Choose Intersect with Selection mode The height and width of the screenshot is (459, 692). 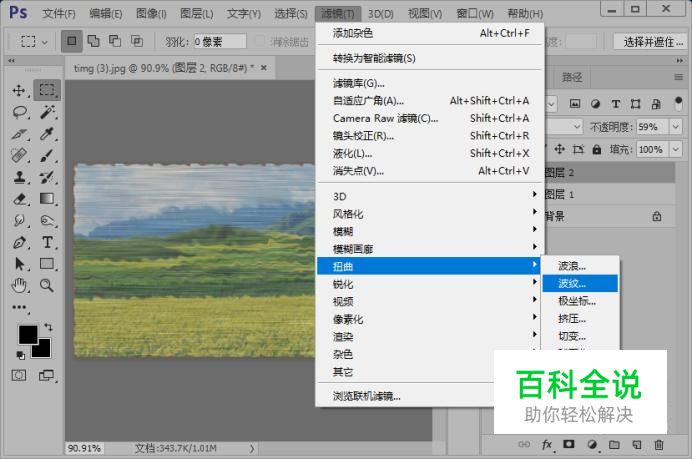[137, 41]
